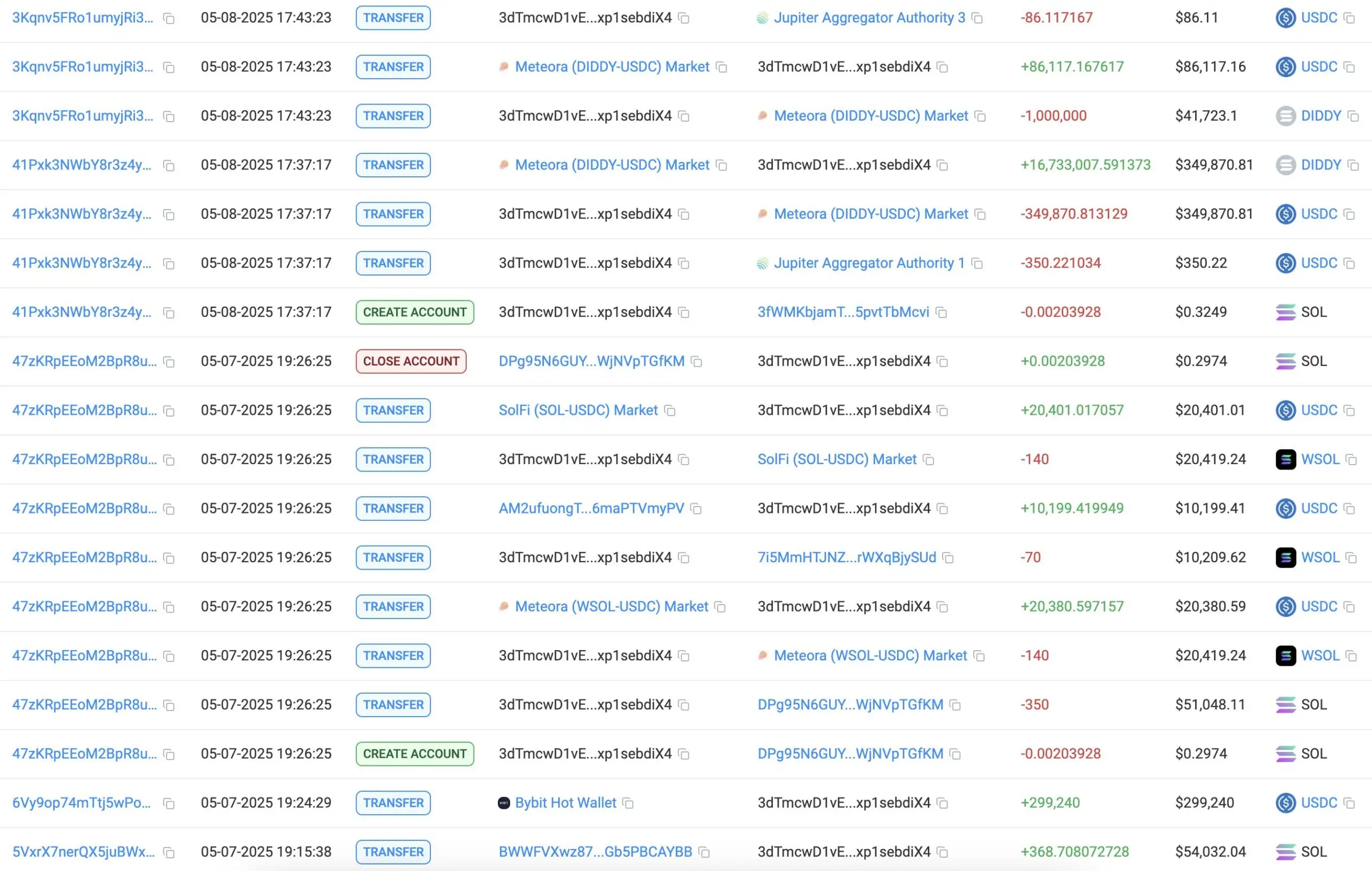
Task: Open the DIDDY token link in $349,870.81 row
Action: point(1321,165)
